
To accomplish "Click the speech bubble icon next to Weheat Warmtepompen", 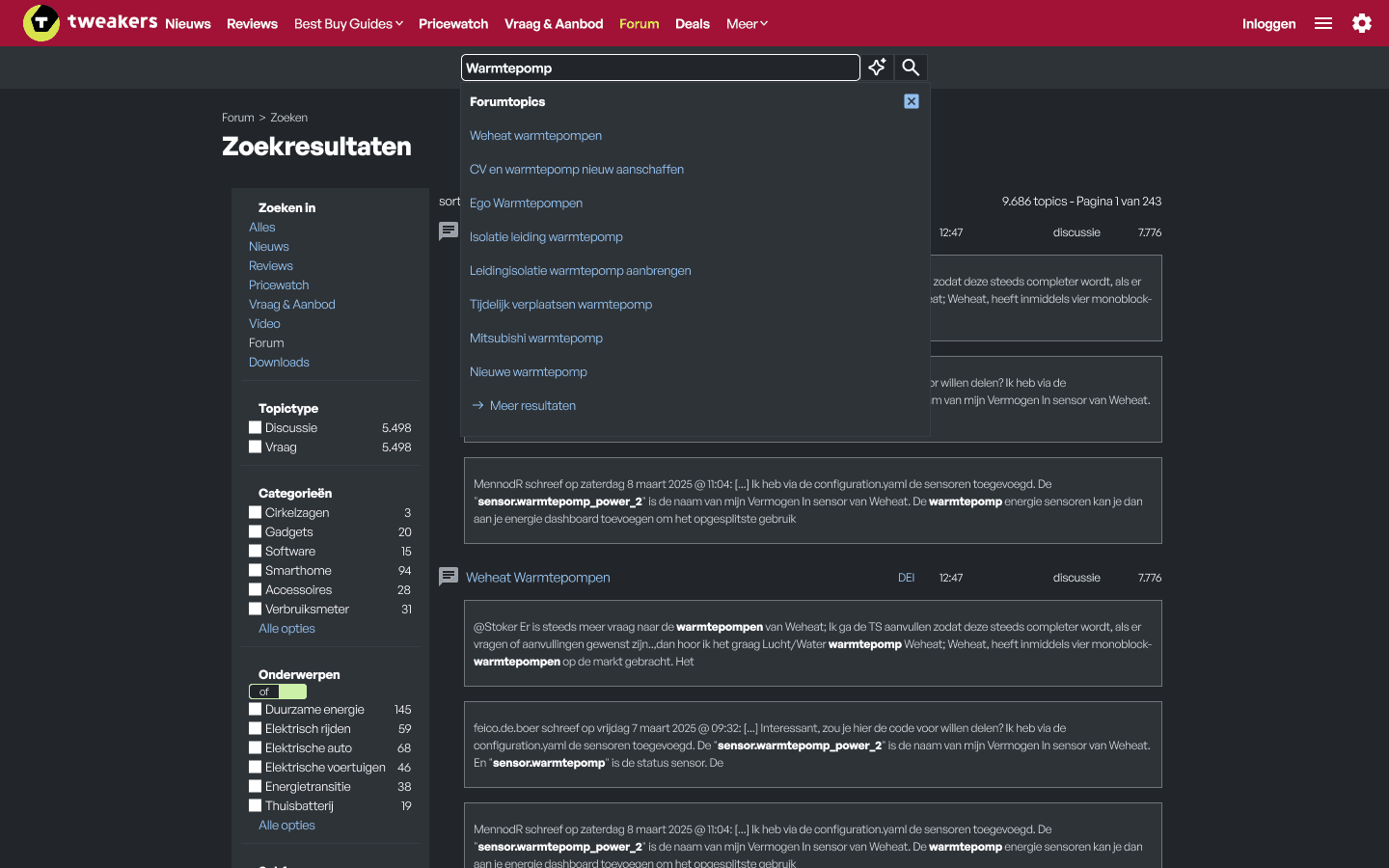I will tap(449, 576).
